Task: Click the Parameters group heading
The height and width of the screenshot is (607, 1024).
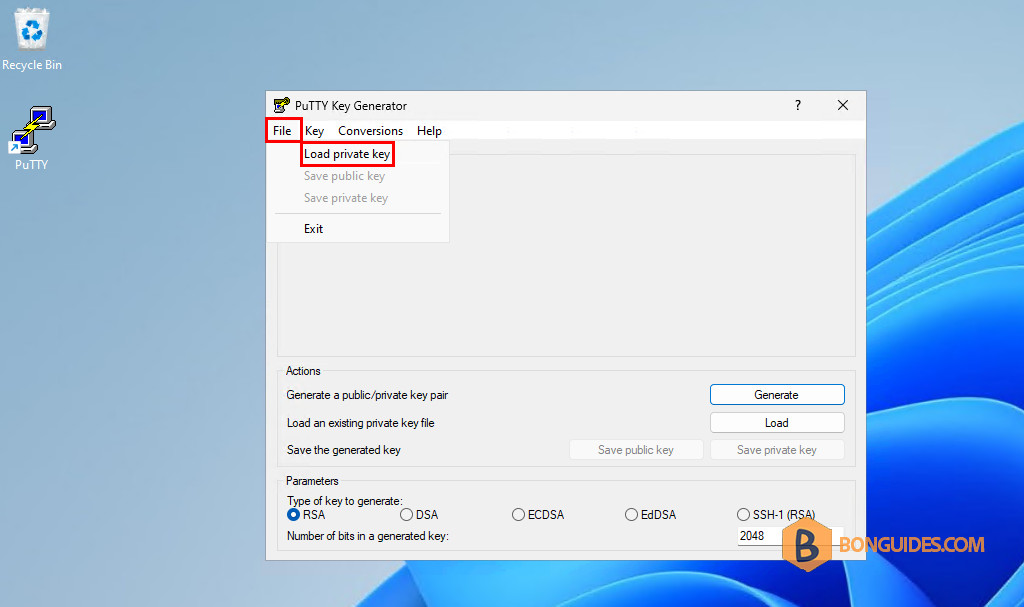Action: click(312, 481)
